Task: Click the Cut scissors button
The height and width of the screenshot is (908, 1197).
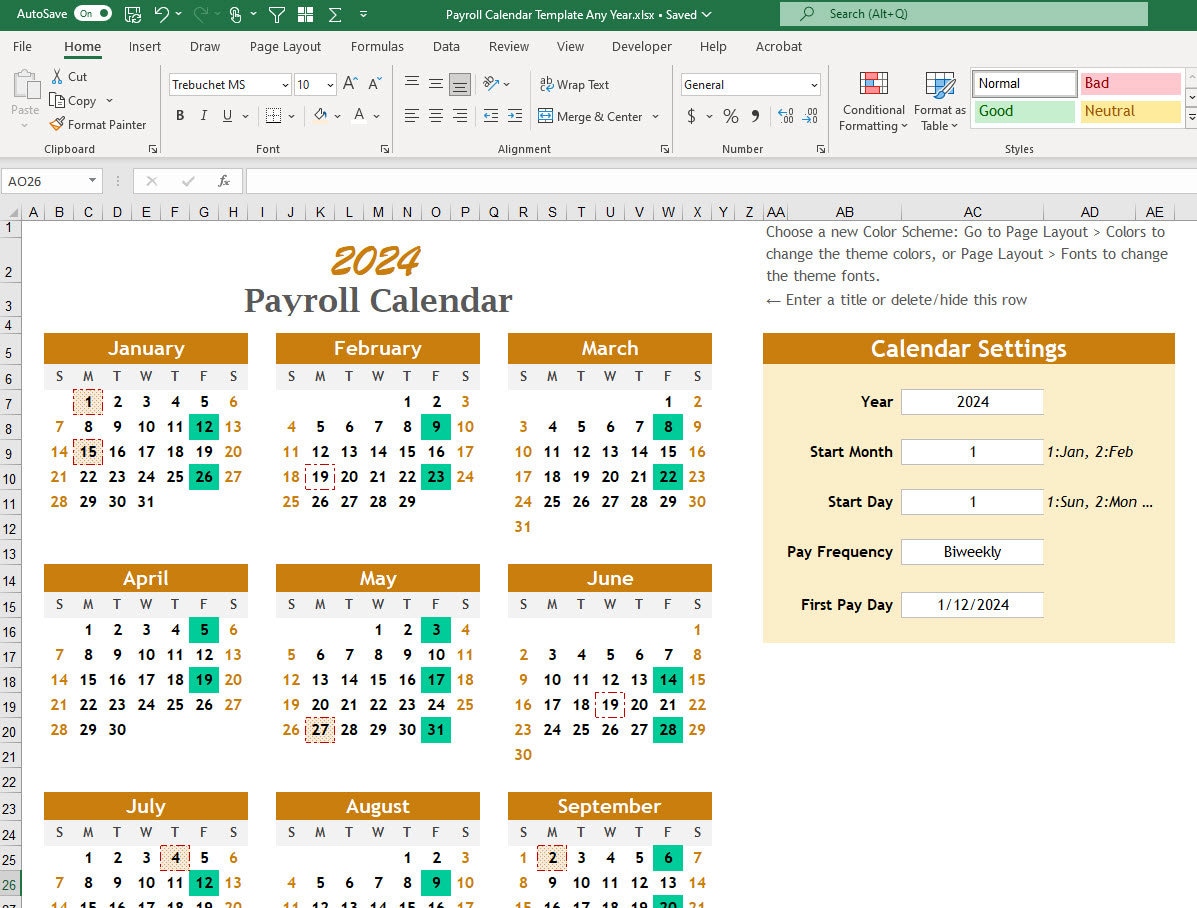Action: [x=69, y=76]
